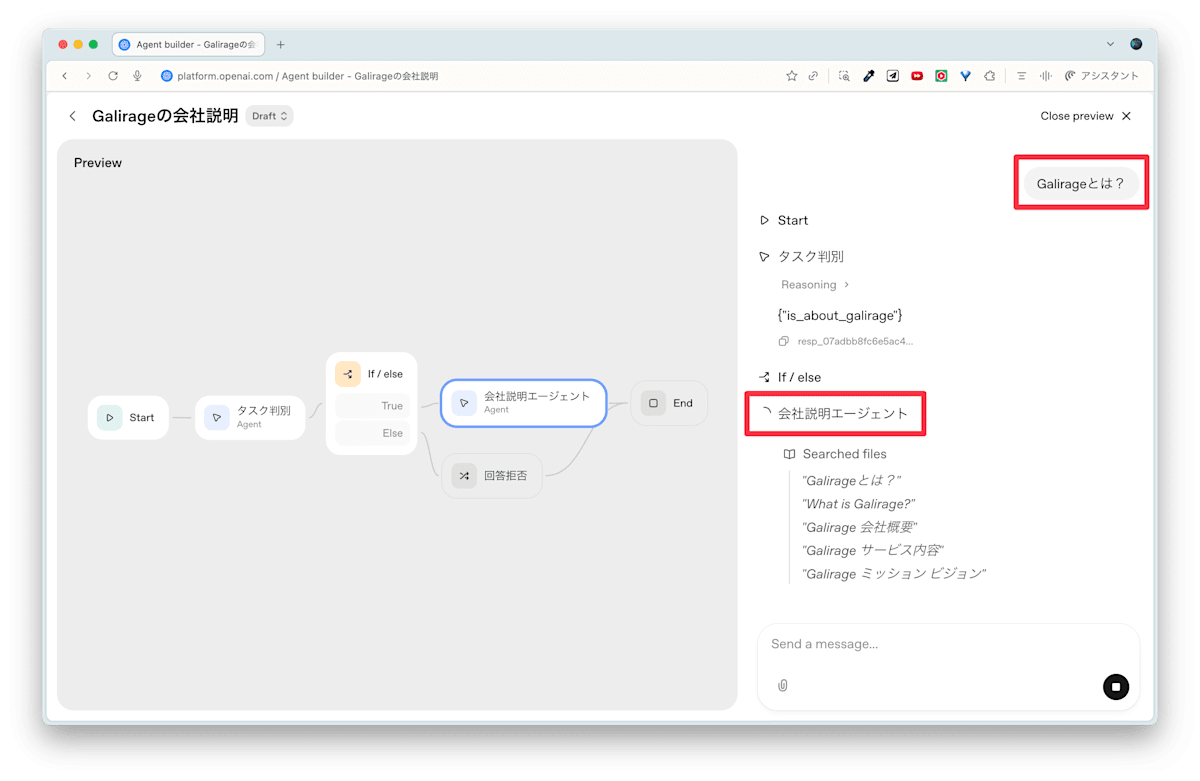
Task: Open the アシスタント assistant button
Action: [x=1102, y=76]
